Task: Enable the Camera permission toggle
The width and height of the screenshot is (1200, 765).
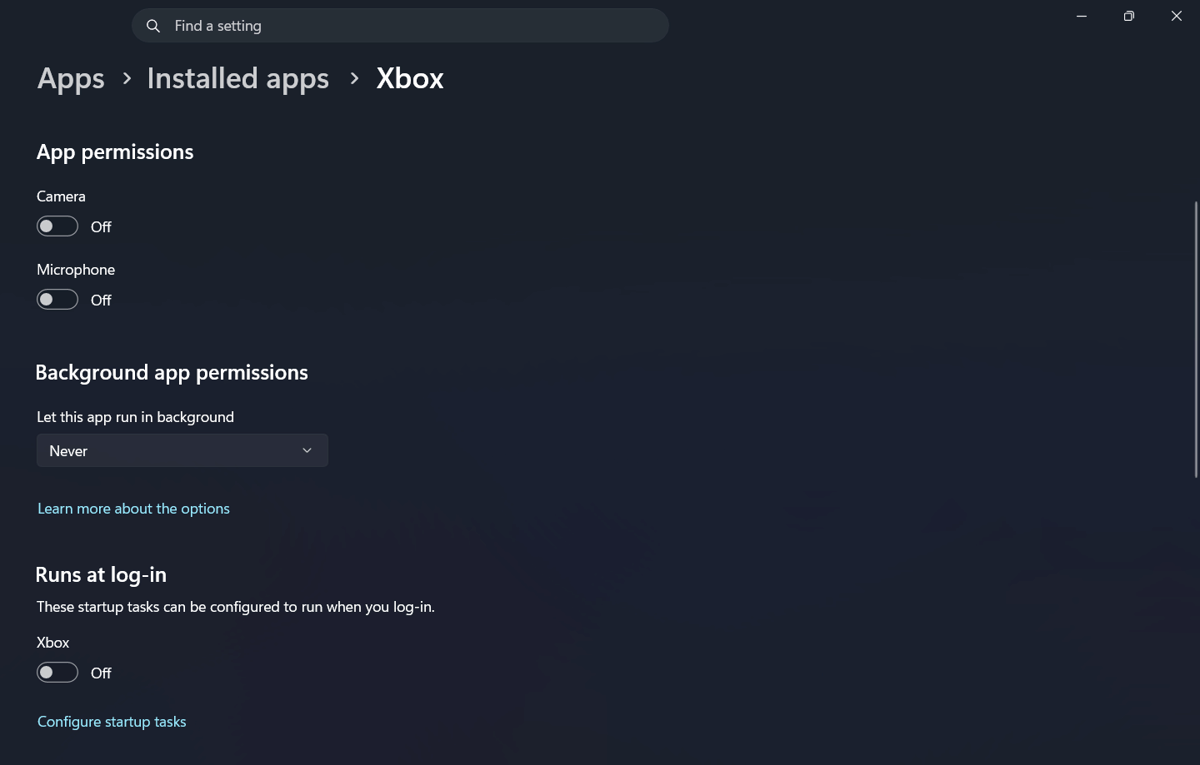Action: click(57, 225)
